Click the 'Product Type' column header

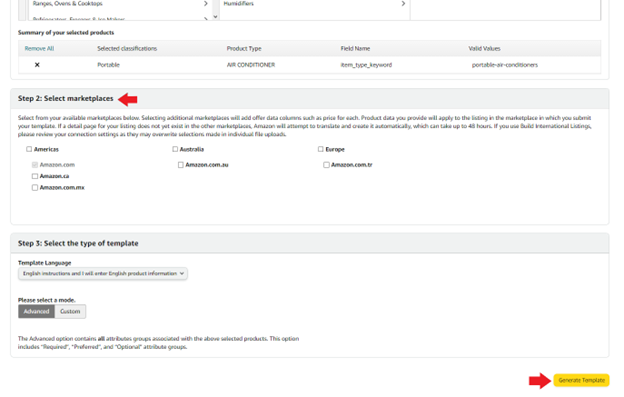tap(244, 49)
